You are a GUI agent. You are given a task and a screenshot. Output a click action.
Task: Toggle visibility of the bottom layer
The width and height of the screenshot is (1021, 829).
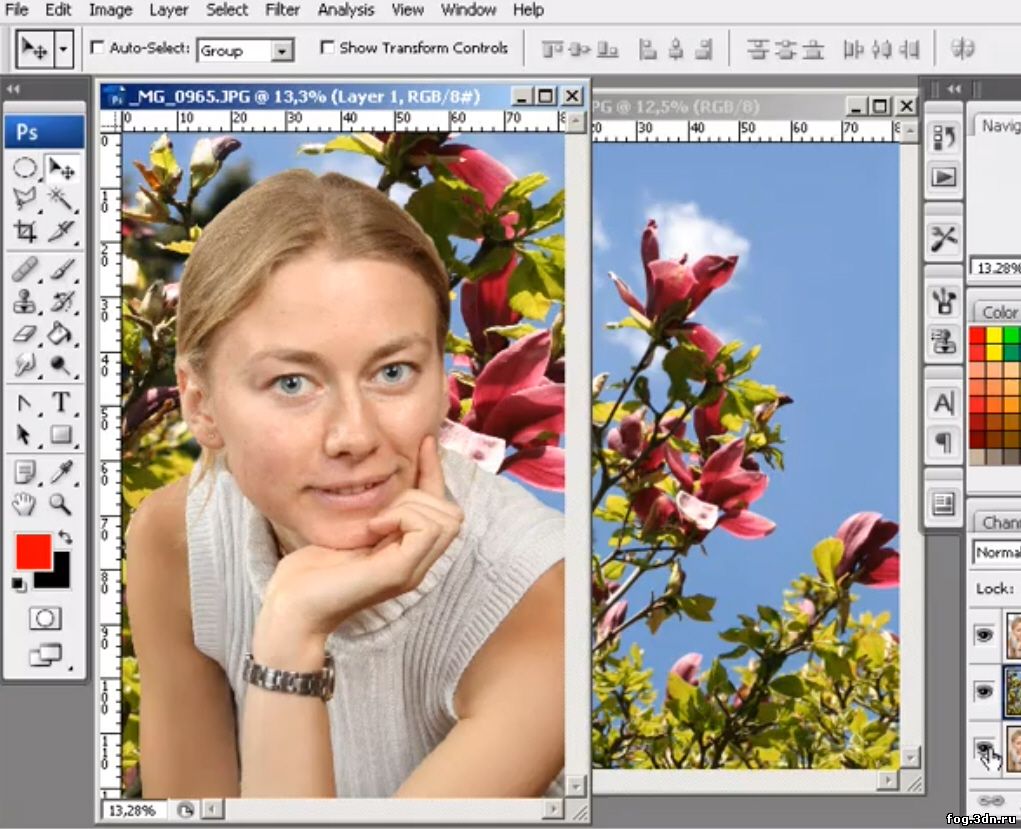(984, 747)
